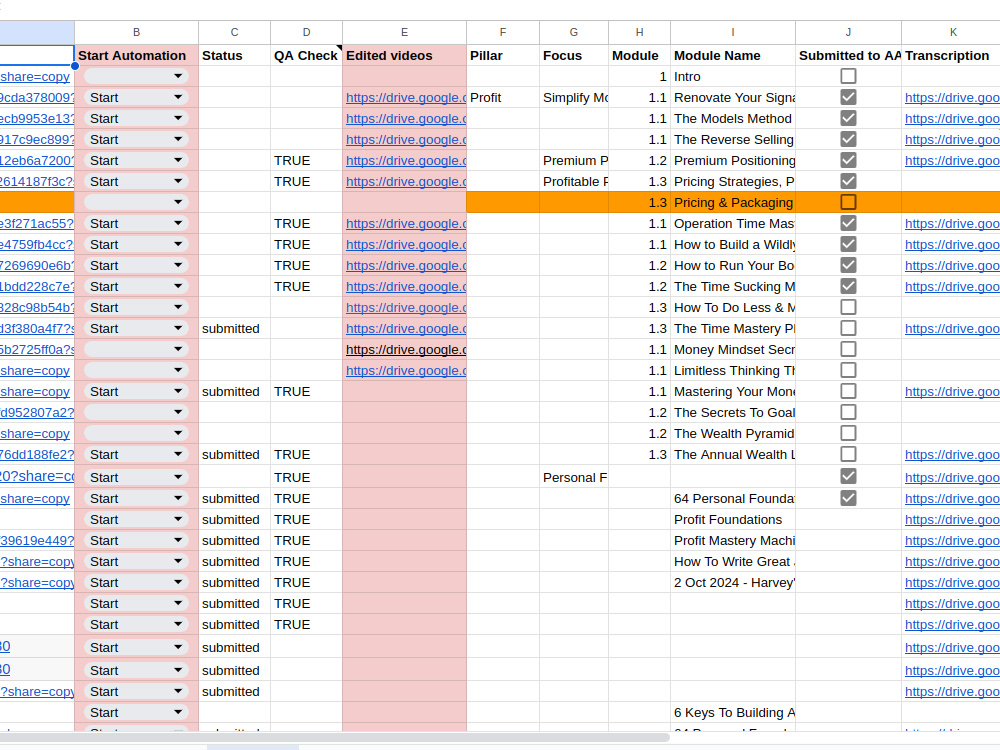
Task: Select the Premium P cell in Focus column
Action: 574,161
